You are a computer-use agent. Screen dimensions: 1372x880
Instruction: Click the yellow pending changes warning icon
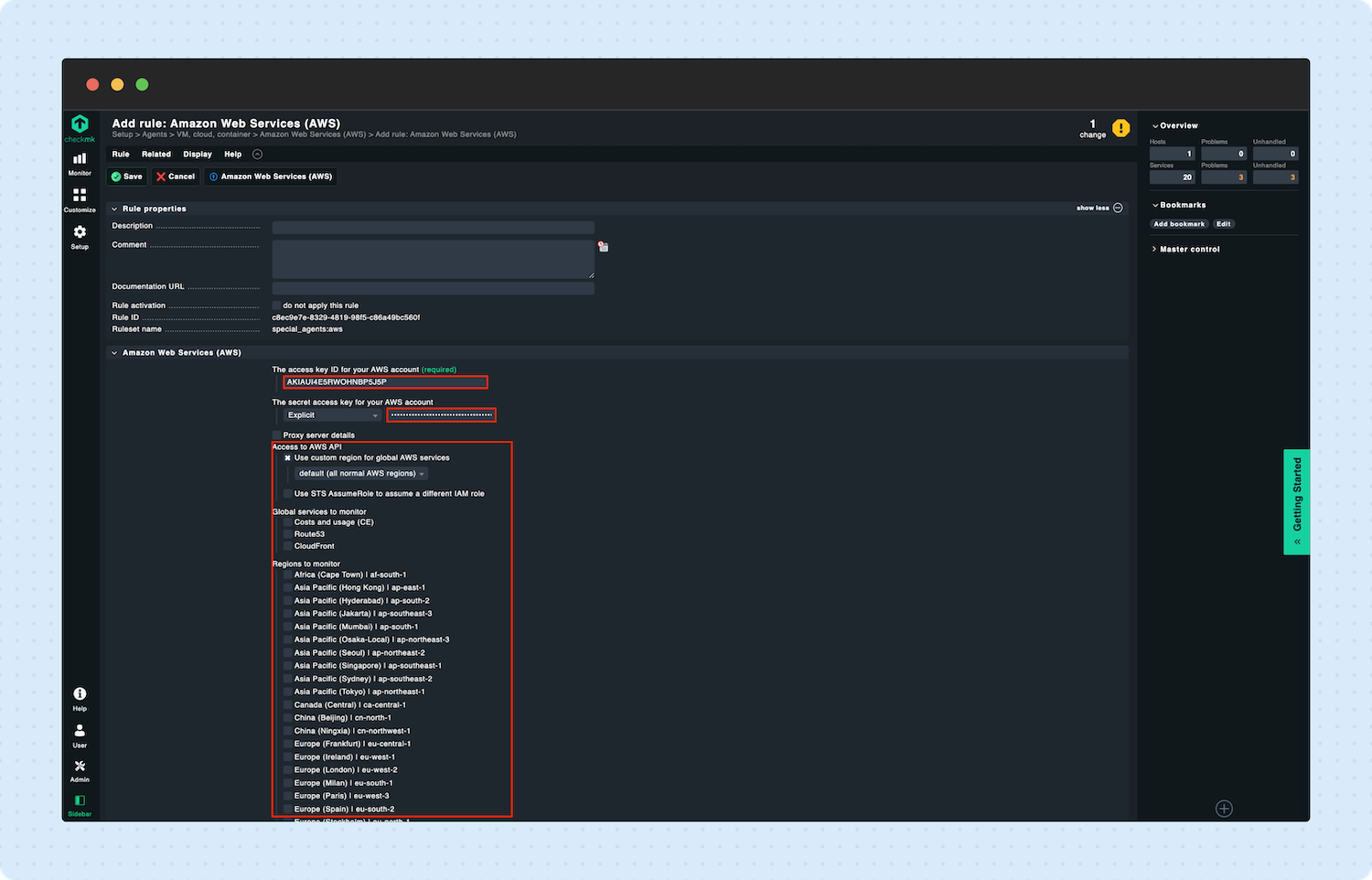(x=1120, y=128)
